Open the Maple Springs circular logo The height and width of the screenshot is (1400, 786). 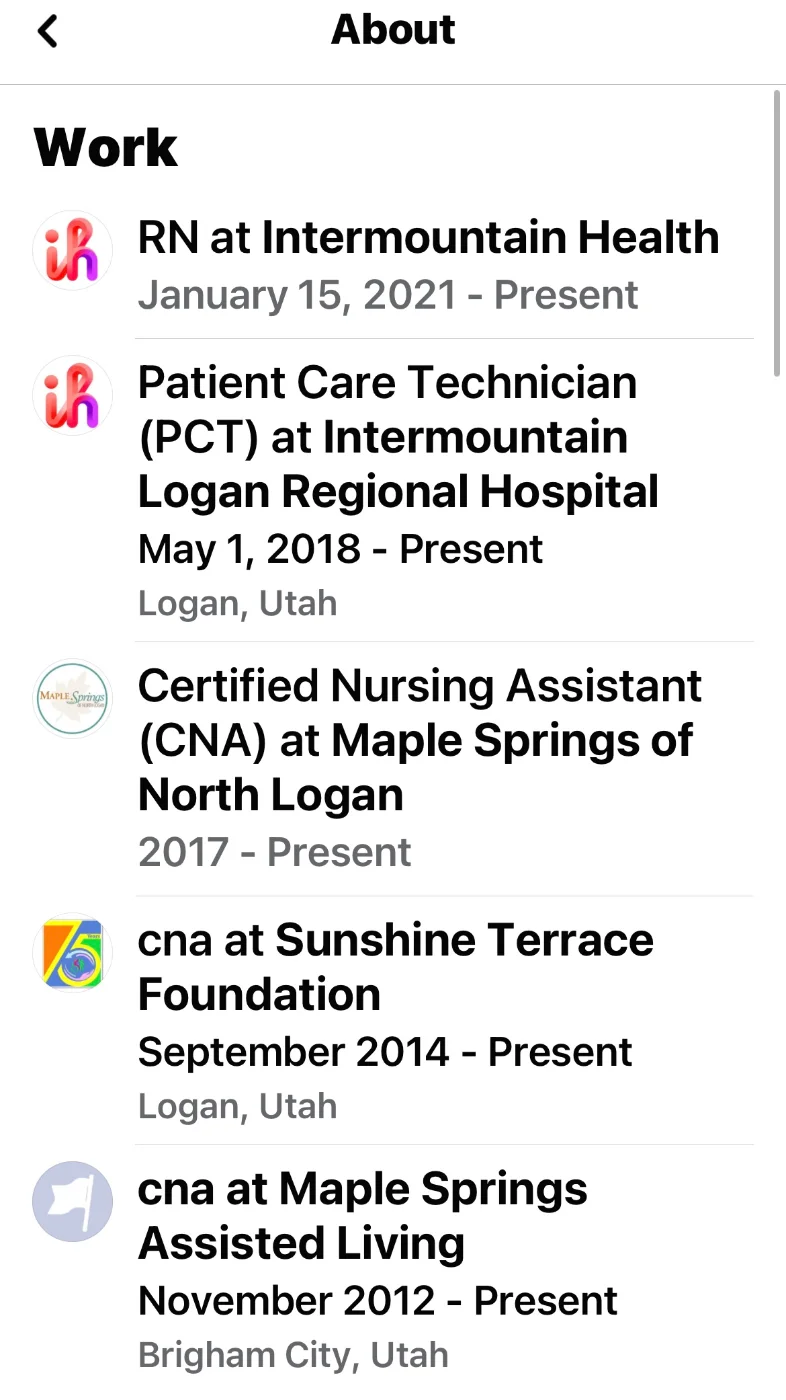click(72, 699)
